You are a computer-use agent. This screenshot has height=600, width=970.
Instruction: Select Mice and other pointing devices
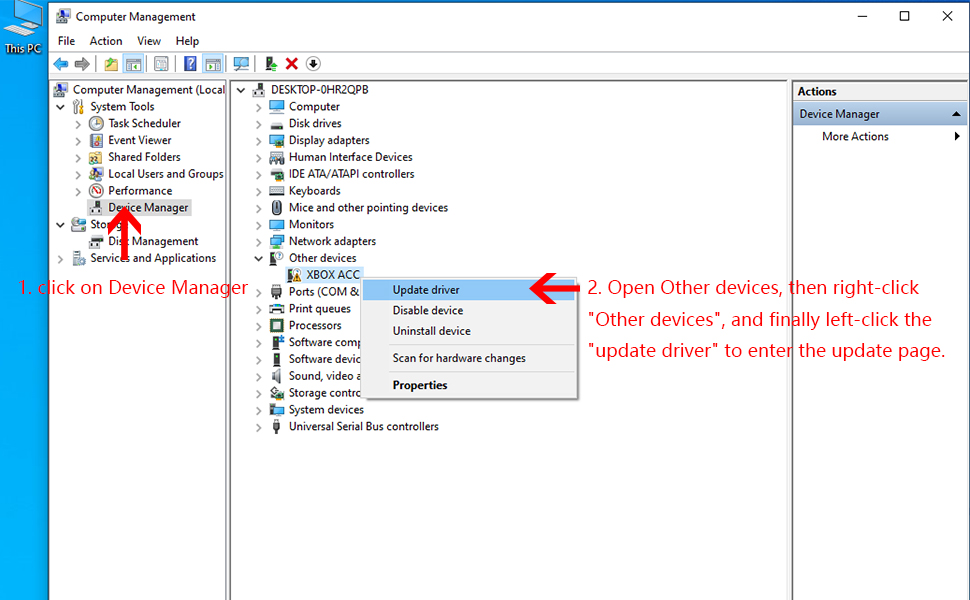pos(368,208)
